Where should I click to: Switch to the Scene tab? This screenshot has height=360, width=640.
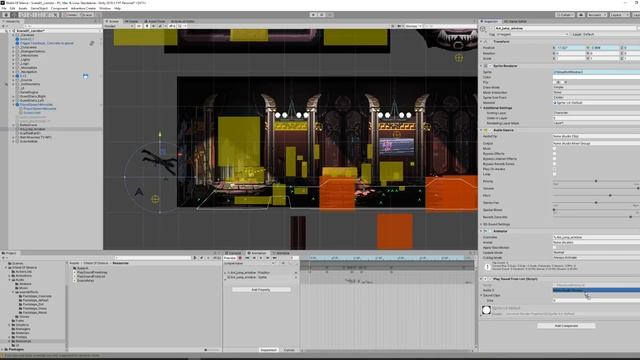113,21
